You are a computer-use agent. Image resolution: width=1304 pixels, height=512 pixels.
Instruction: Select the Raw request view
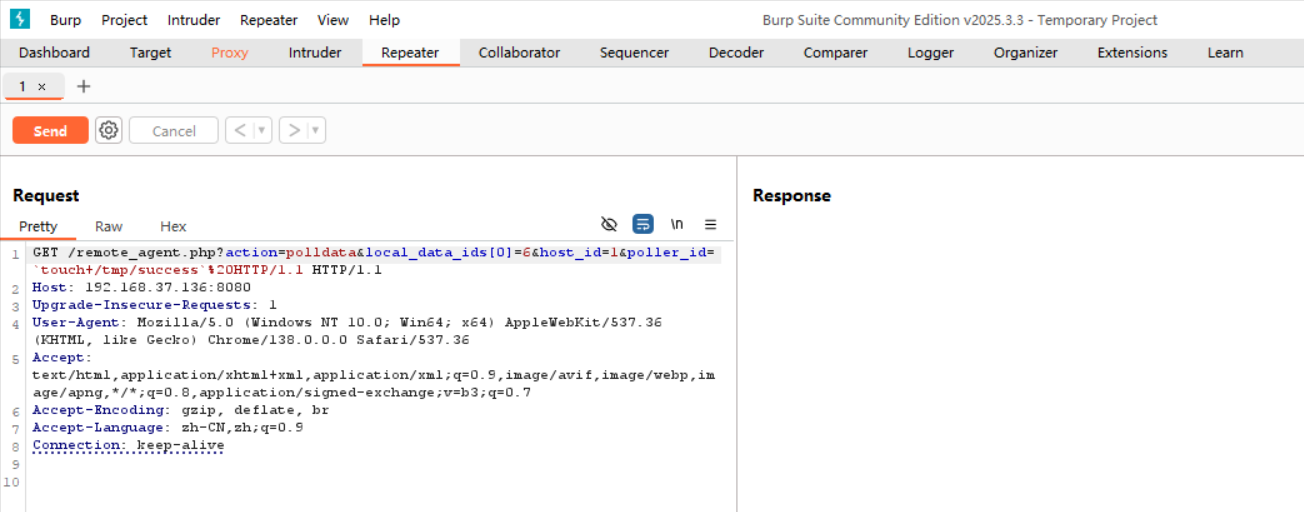click(109, 227)
